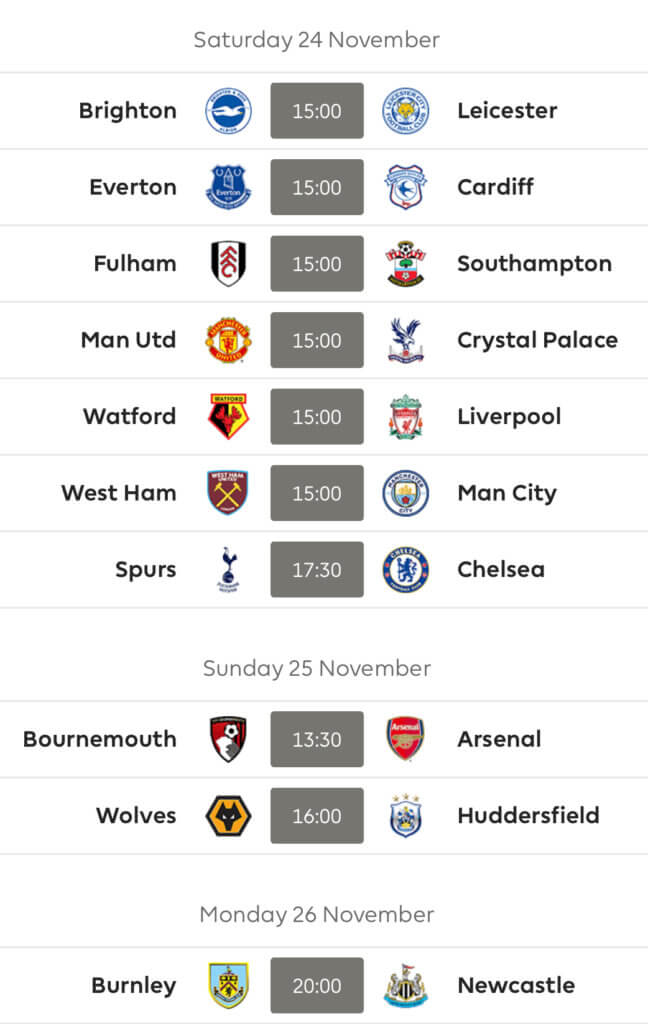Viewport: 648px width, 1024px height.
Task: Open the Huddersfield team name link
Action: tap(528, 815)
